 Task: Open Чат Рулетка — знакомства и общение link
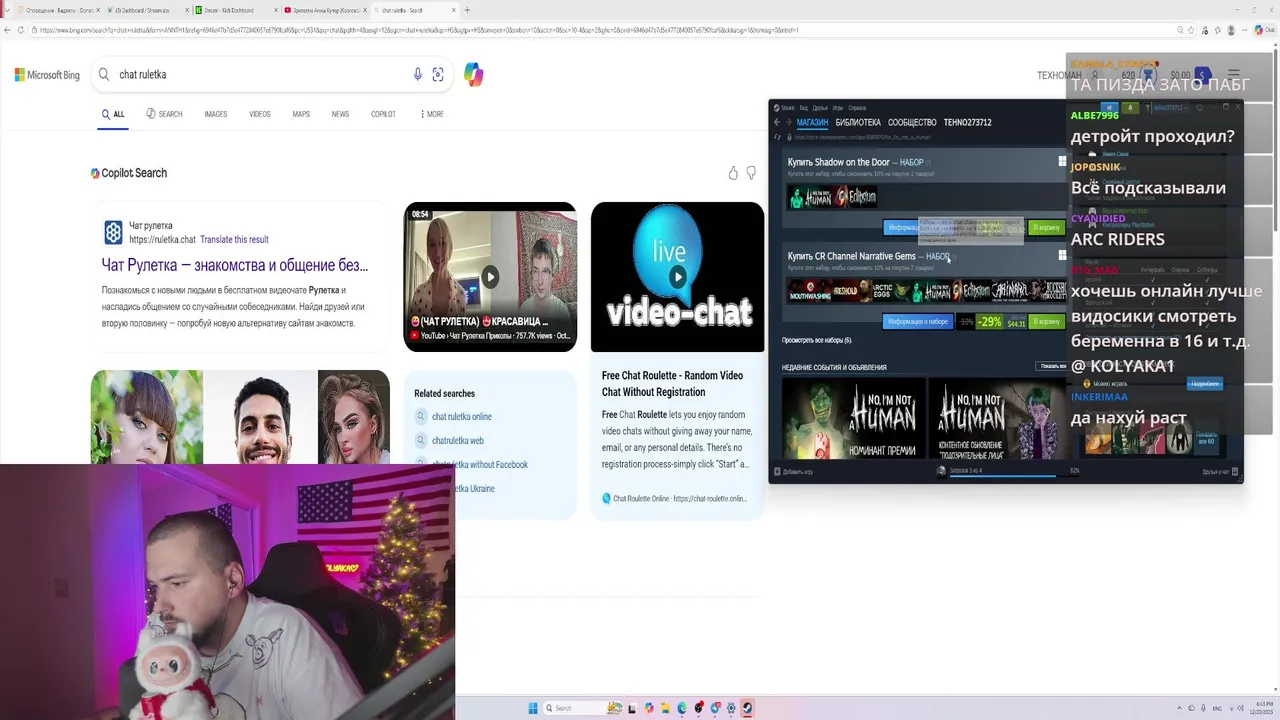pos(235,265)
